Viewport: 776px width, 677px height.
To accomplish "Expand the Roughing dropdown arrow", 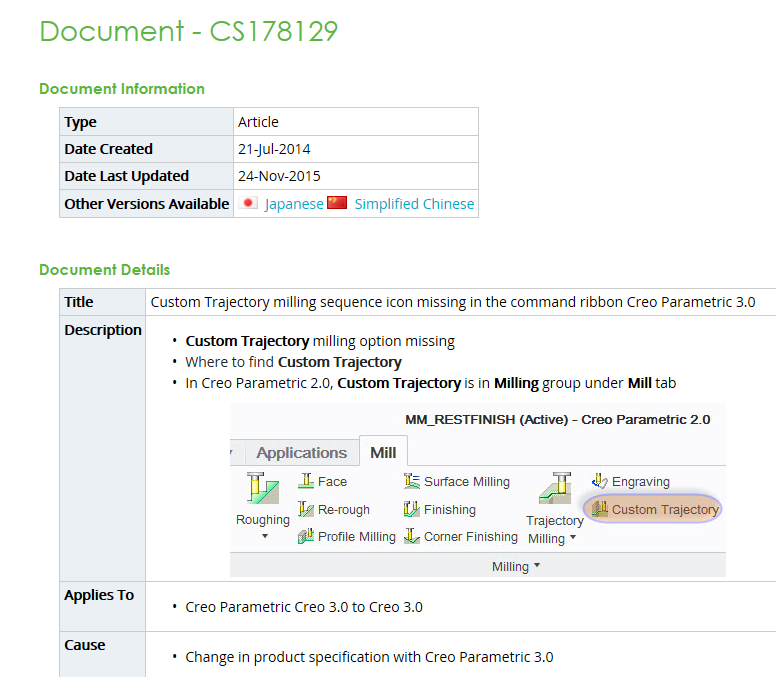I will [265, 536].
